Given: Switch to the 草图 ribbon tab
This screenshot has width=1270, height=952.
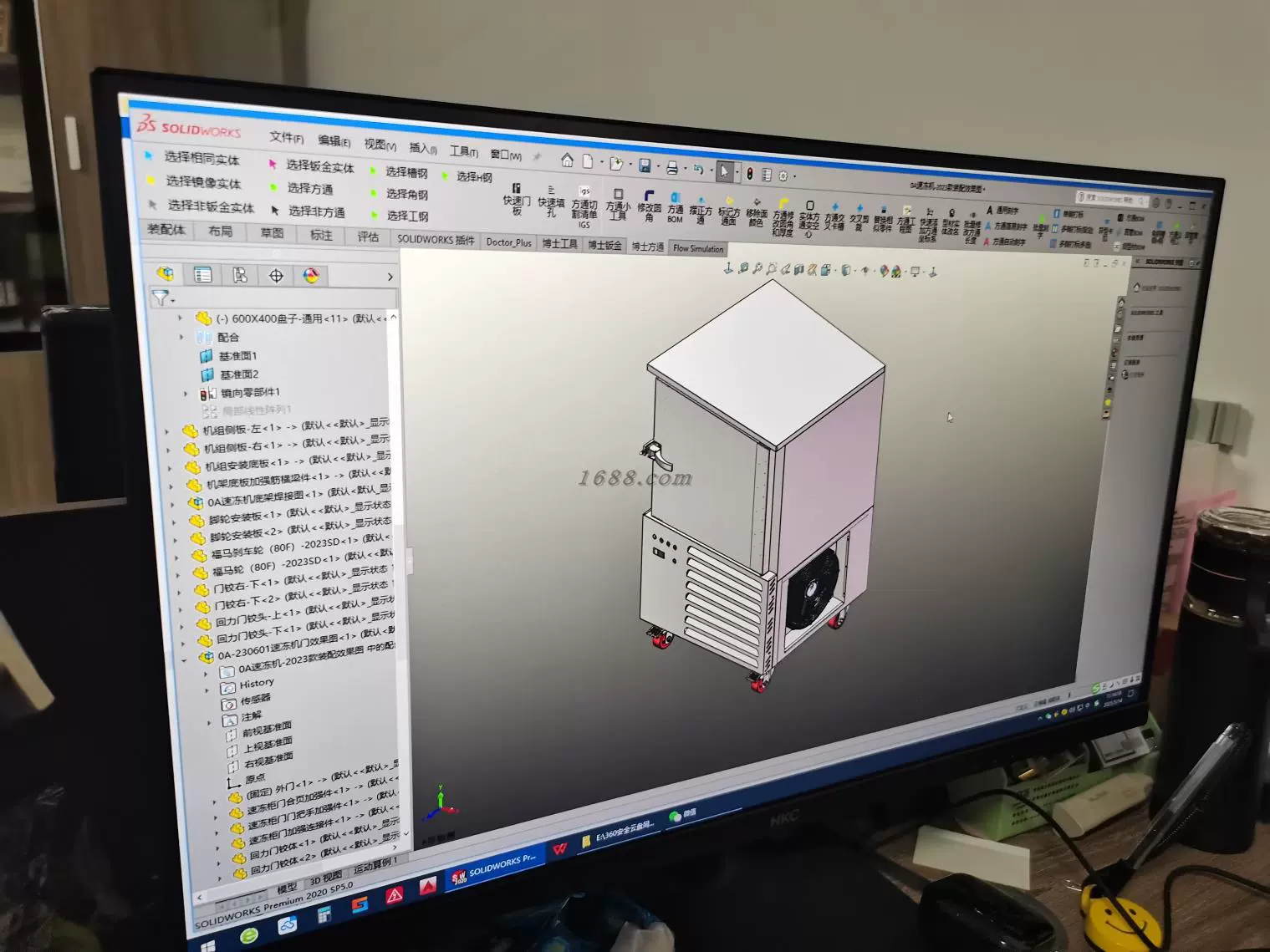Looking at the screenshot, I should 272,233.
